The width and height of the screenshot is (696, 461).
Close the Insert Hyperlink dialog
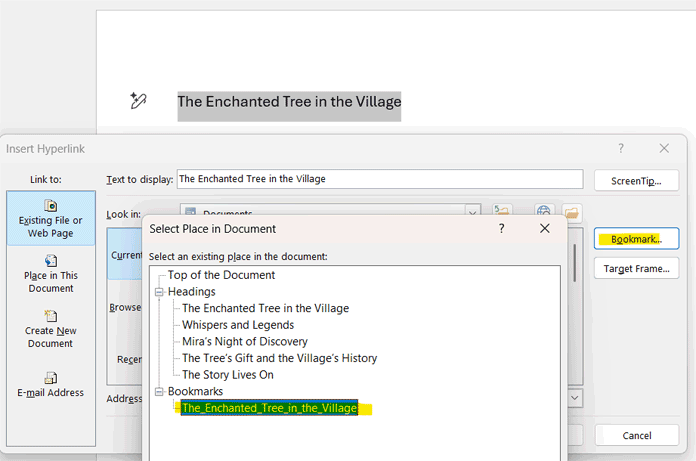[664, 148]
